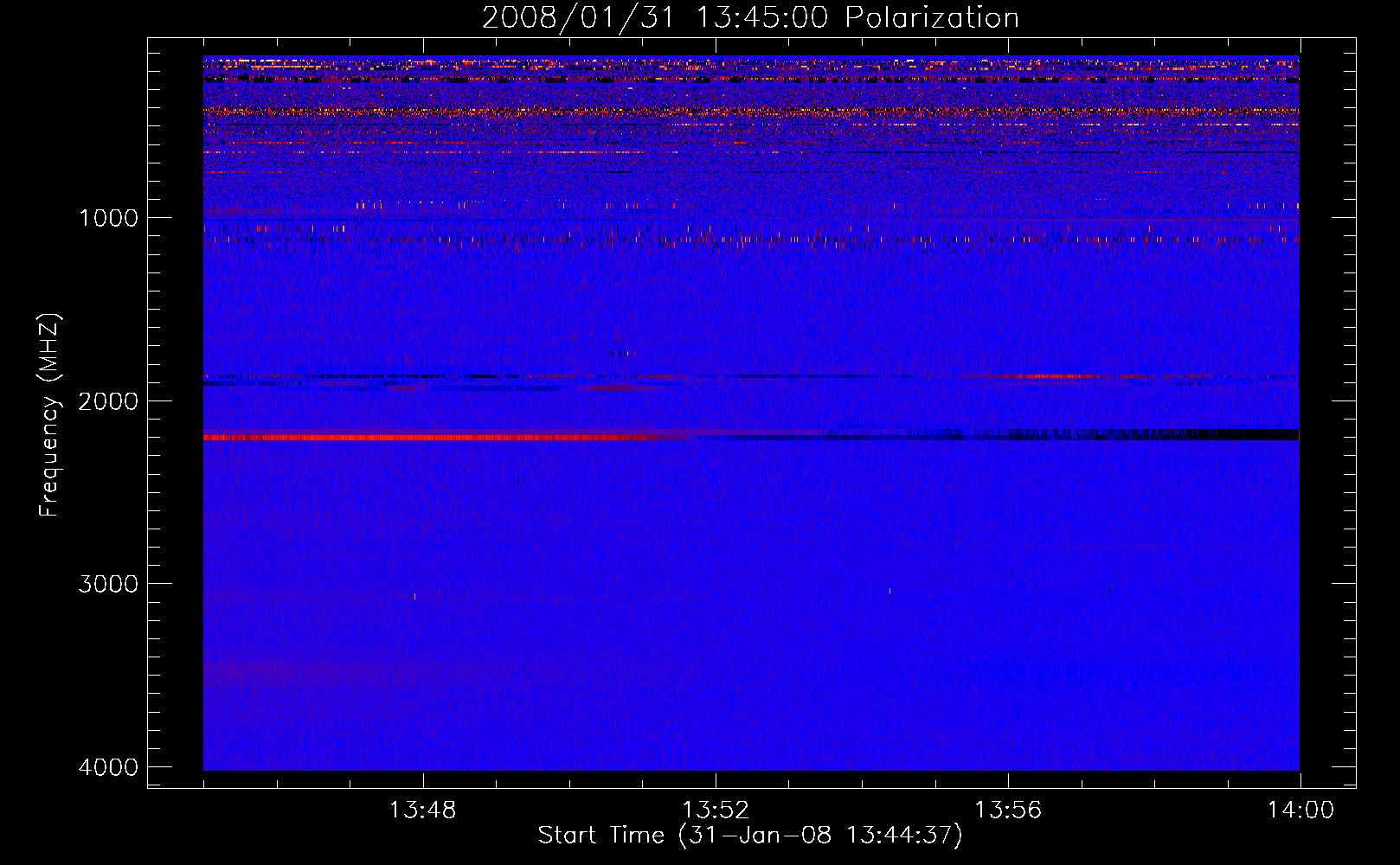
Task: Select the Start Time axis label
Action: coord(750,836)
